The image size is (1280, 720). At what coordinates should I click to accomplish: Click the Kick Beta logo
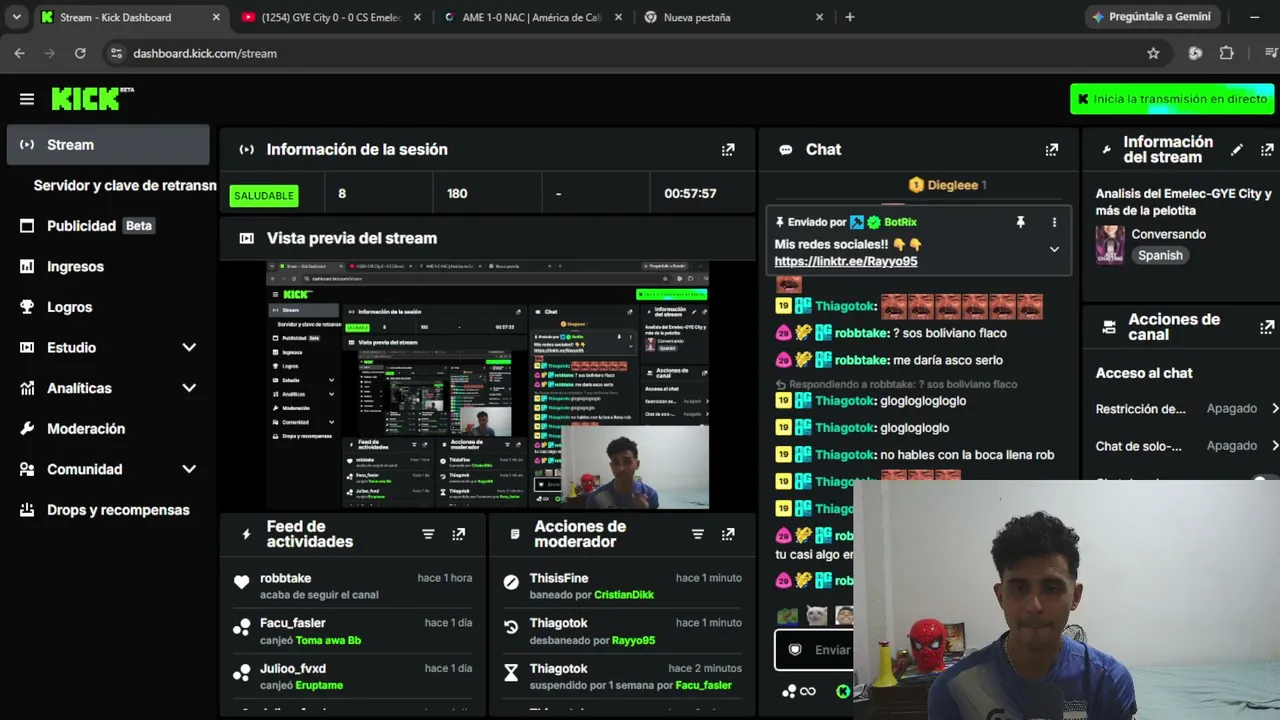92,98
